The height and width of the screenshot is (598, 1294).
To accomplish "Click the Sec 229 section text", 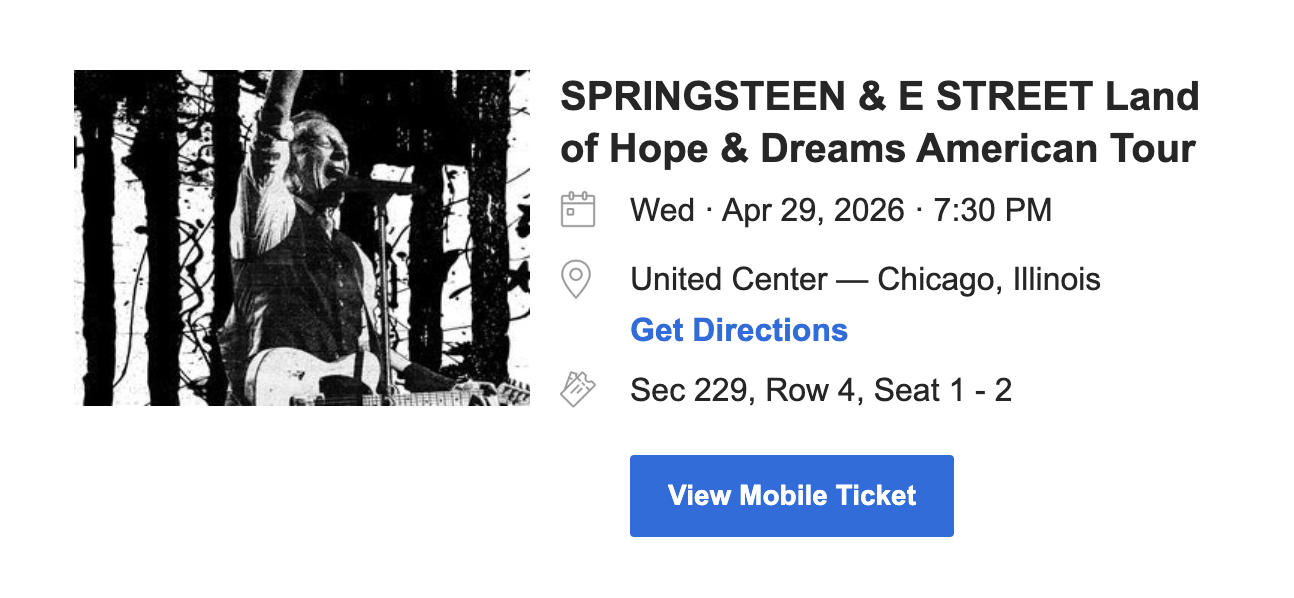I will point(689,390).
